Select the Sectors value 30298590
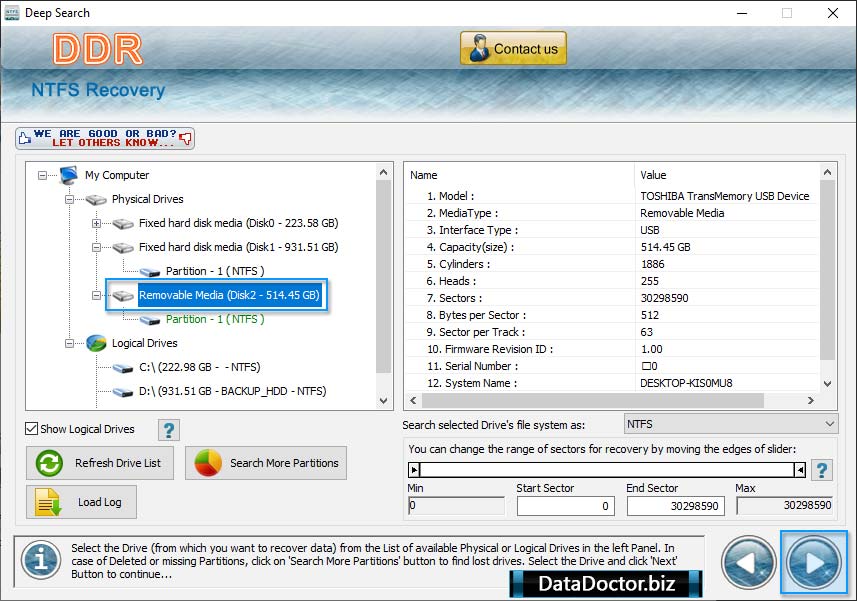The height and width of the screenshot is (601, 857). click(x=664, y=298)
